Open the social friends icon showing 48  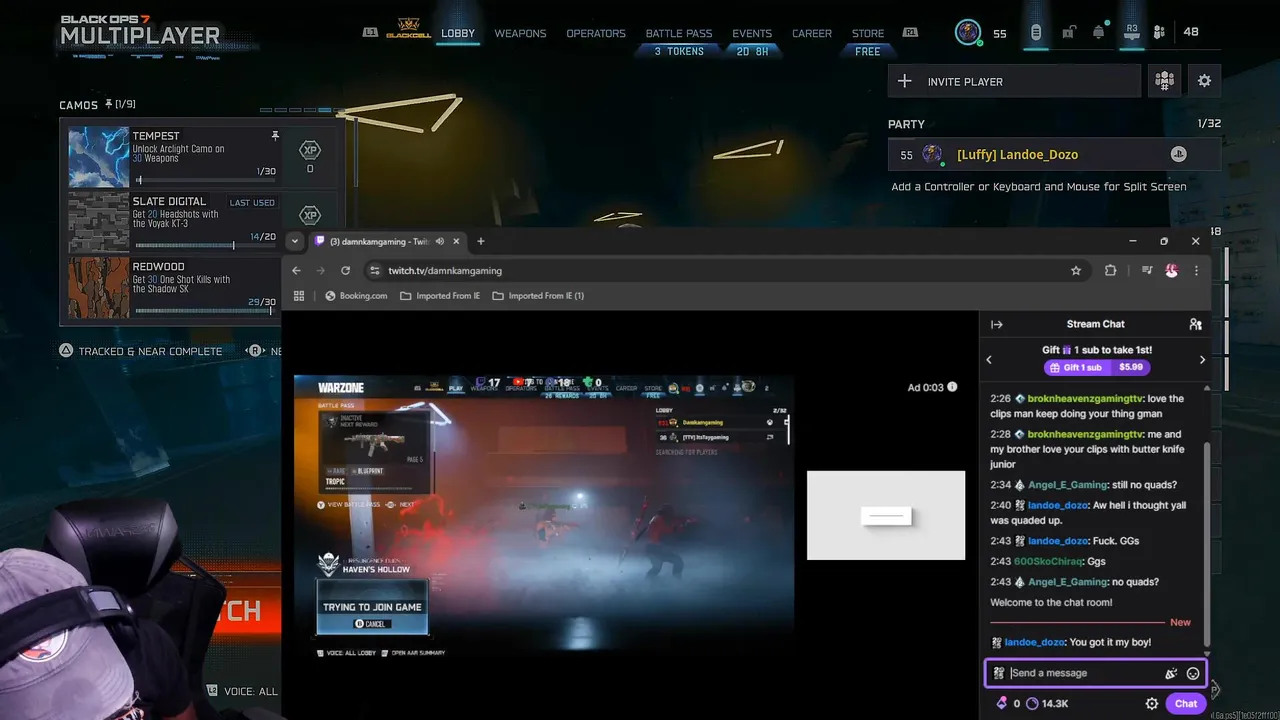tap(1160, 33)
